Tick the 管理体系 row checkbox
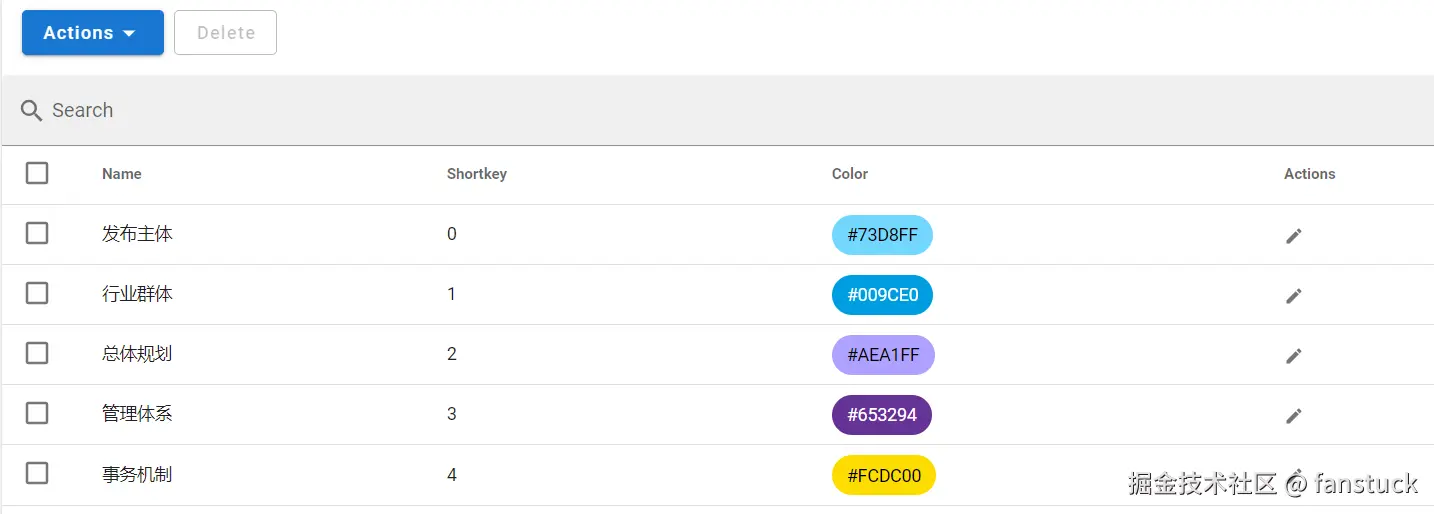The width and height of the screenshot is (1434, 514). pos(37,413)
